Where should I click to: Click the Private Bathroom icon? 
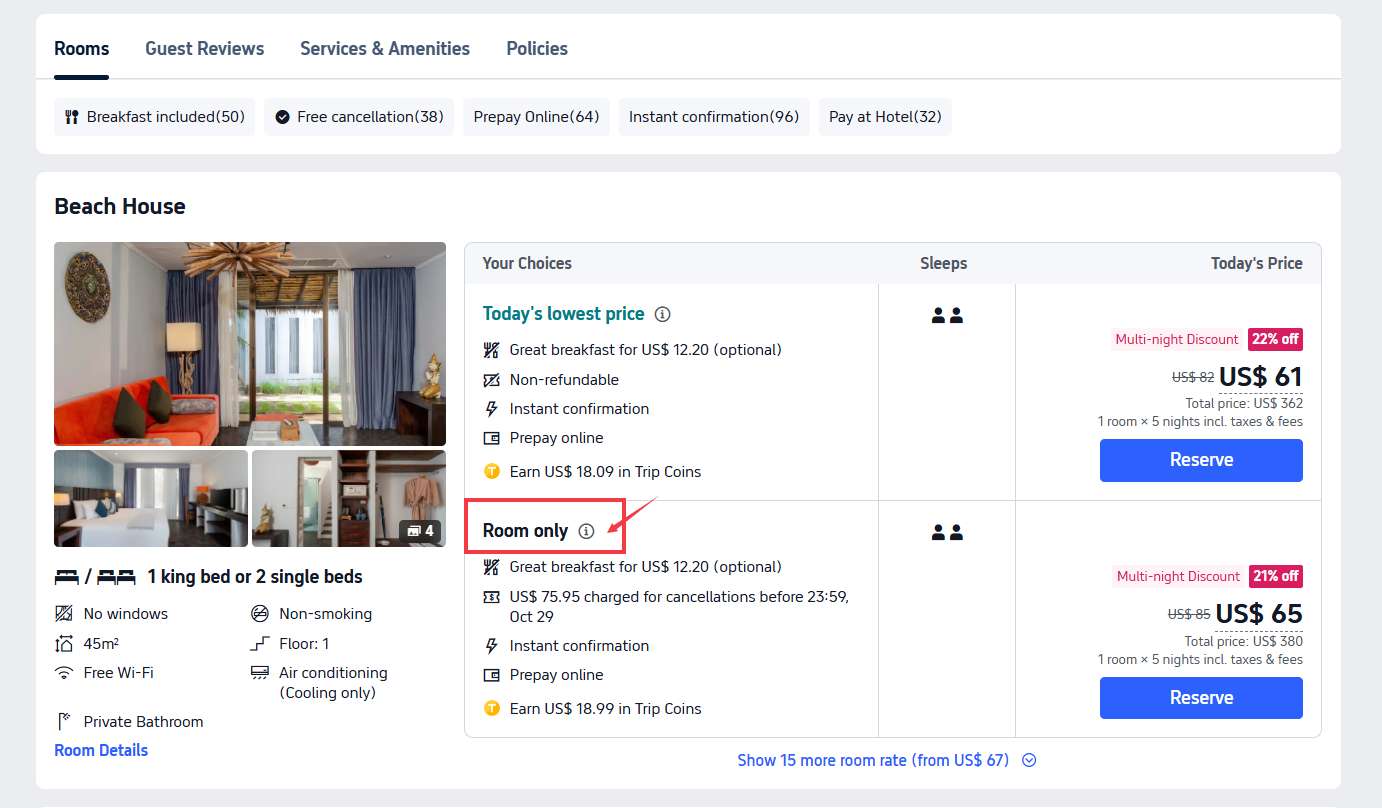tap(62, 720)
